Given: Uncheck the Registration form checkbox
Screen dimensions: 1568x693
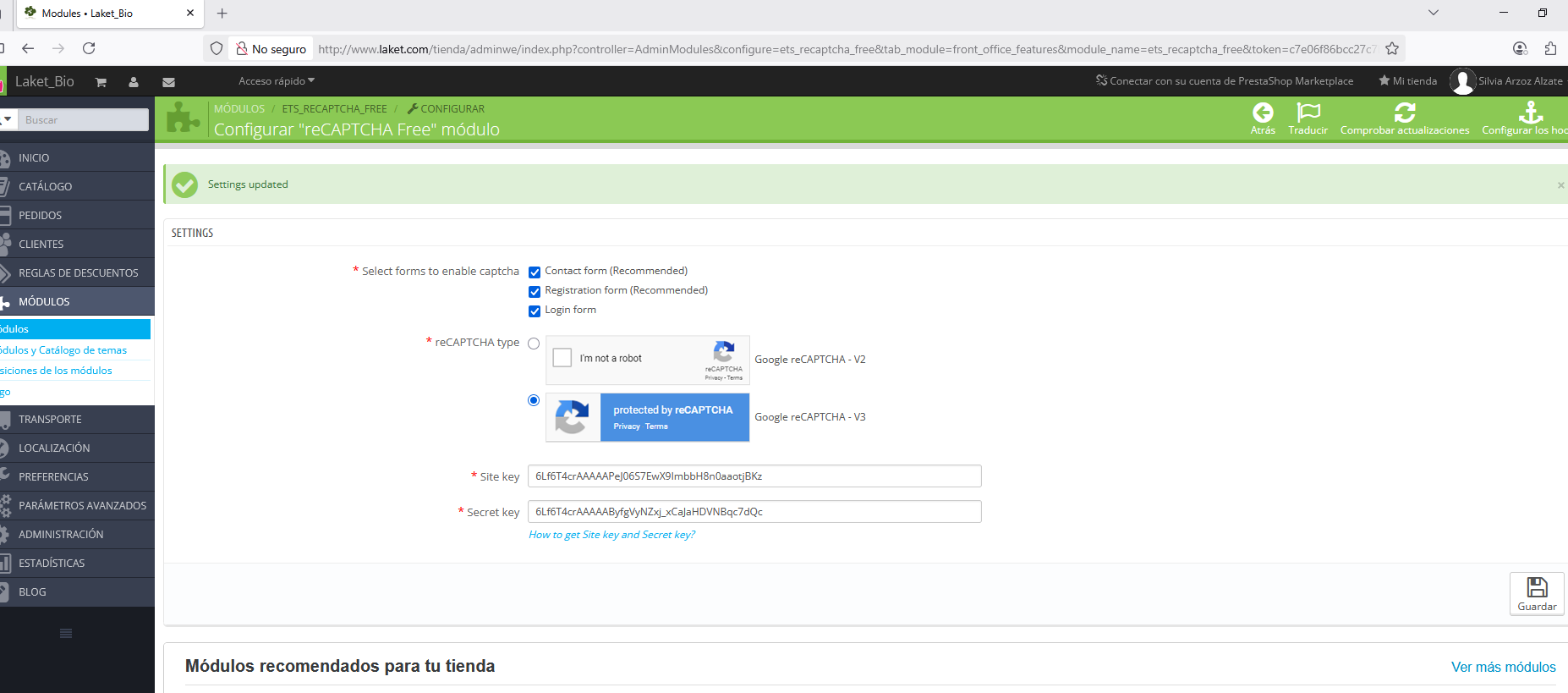Looking at the screenshot, I should coord(535,292).
